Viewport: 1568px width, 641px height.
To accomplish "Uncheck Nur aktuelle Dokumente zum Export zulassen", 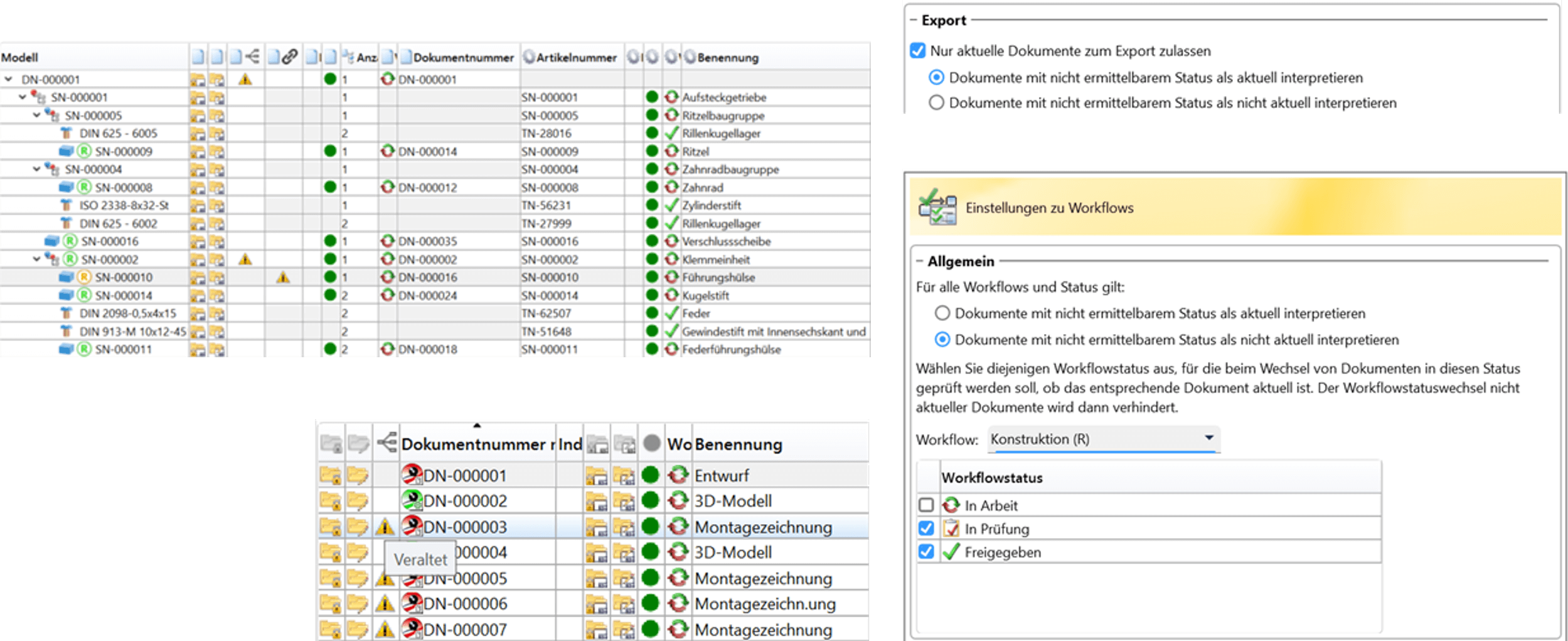I will tap(918, 51).
